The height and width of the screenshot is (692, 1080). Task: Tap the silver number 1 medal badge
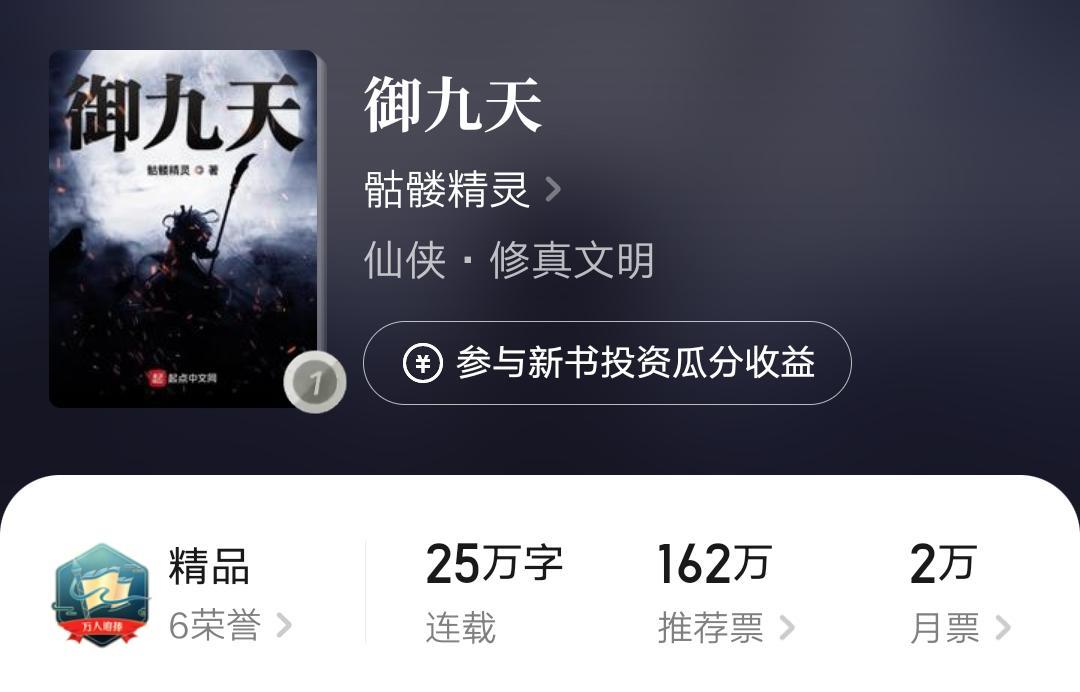[x=315, y=381]
